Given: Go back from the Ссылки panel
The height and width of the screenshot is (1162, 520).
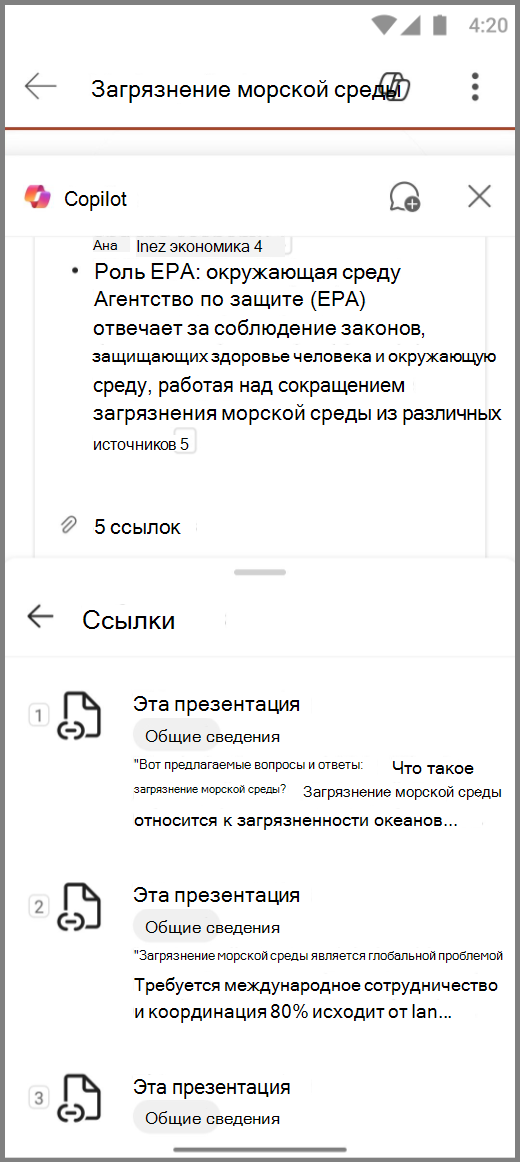Looking at the screenshot, I should pyautogui.click(x=40, y=617).
